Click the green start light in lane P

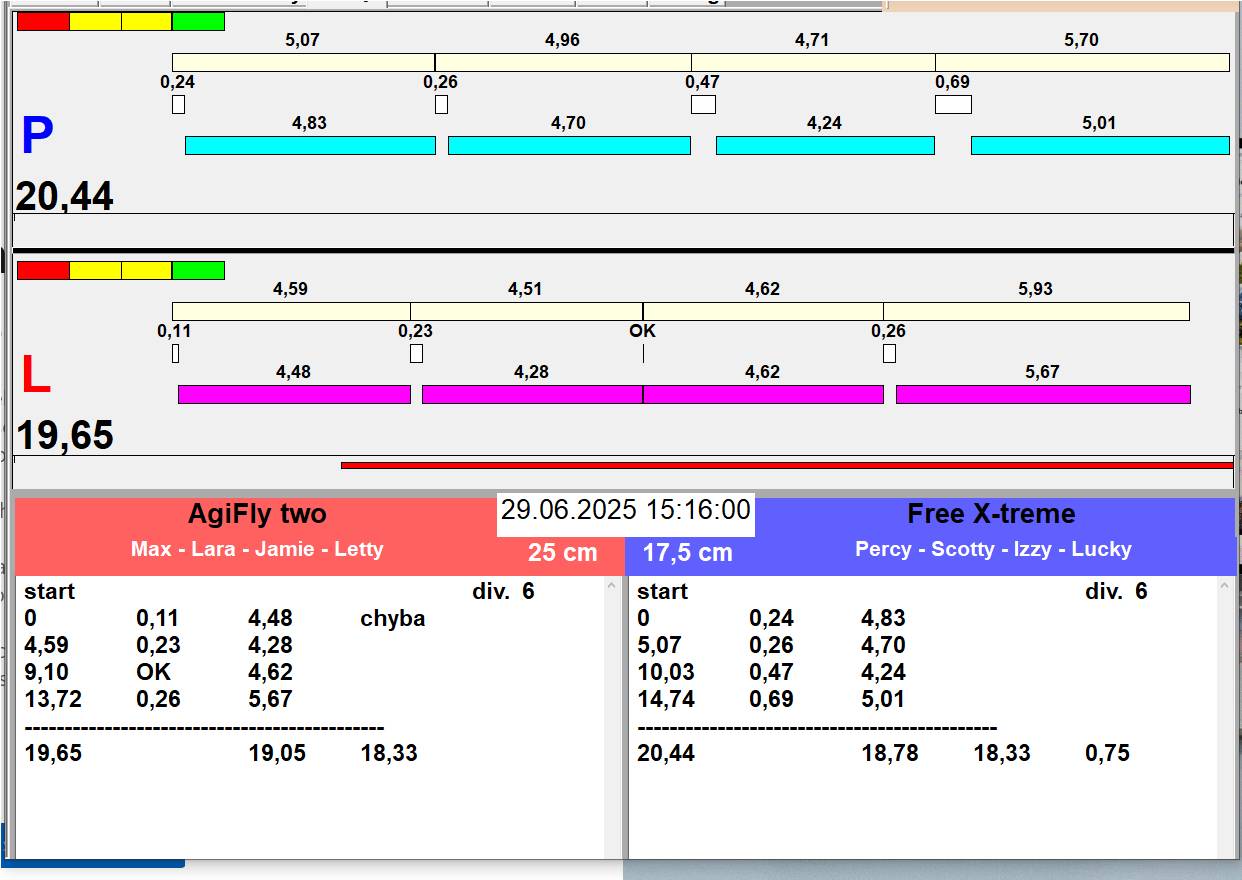[x=198, y=21]
